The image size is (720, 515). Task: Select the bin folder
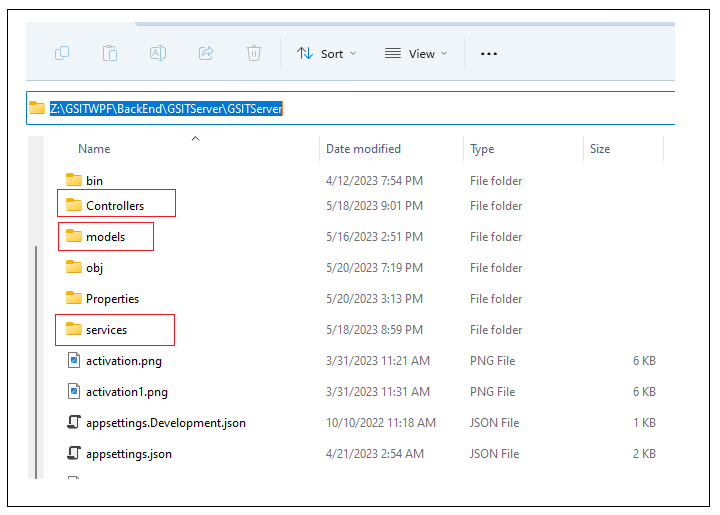click(94, 180)
